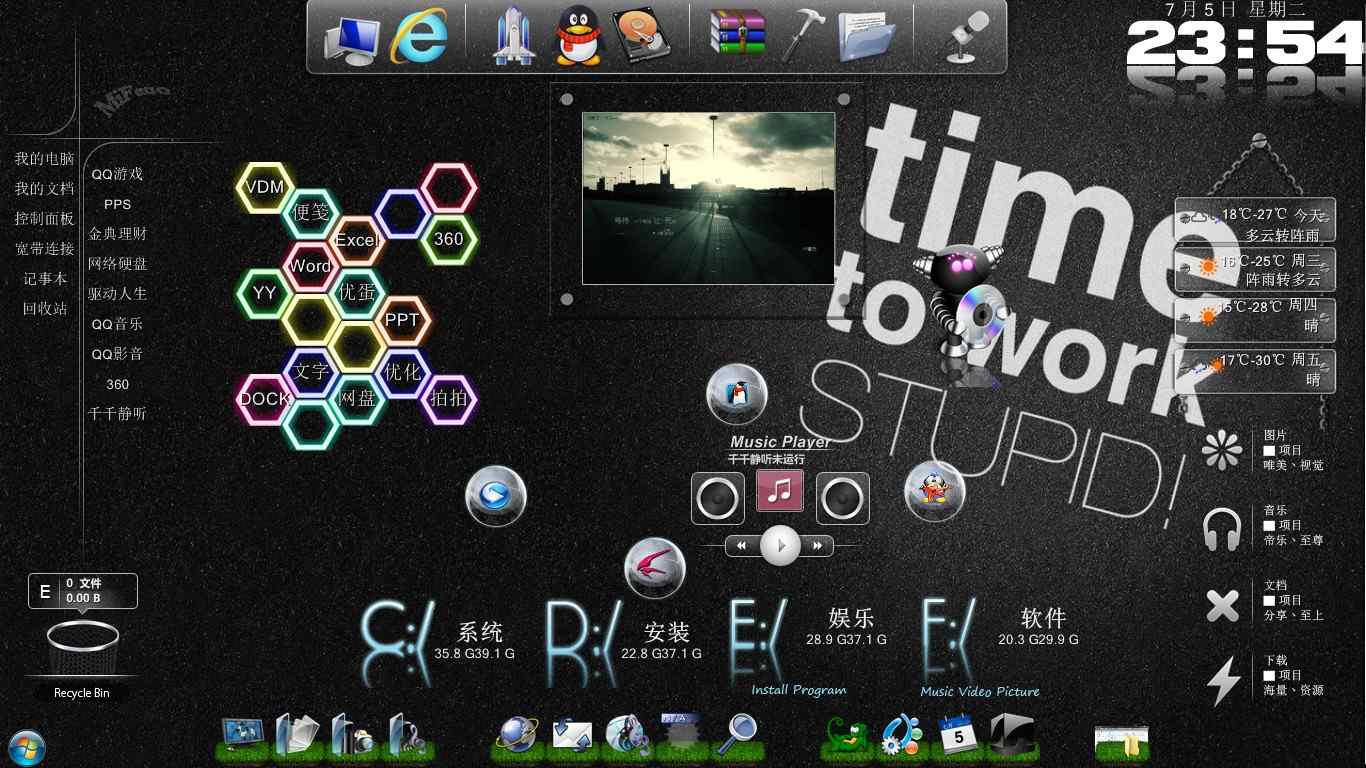Click the landscape photo in the frame
The width and height of the screenshot is (1366, 768).
point(708,198)
